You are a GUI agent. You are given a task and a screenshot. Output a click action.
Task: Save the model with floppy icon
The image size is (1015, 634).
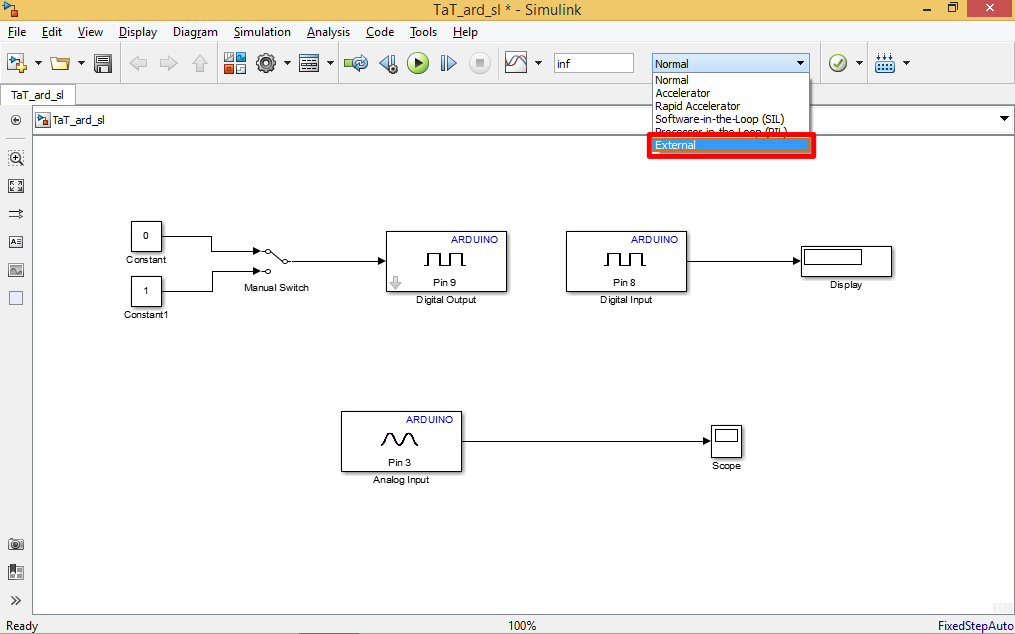pyautogui.click(x=103, y=63)
